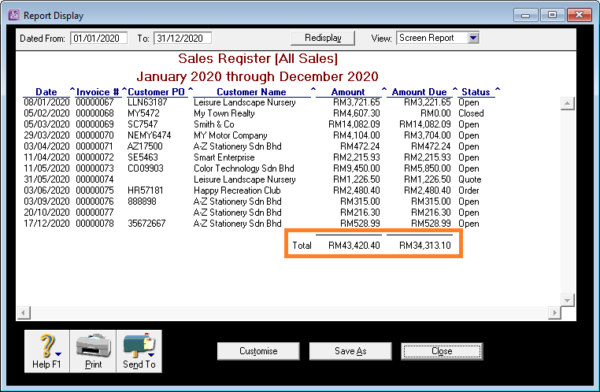Click the Order status entry
Screen dimensions: 600x392
[469, 191]
